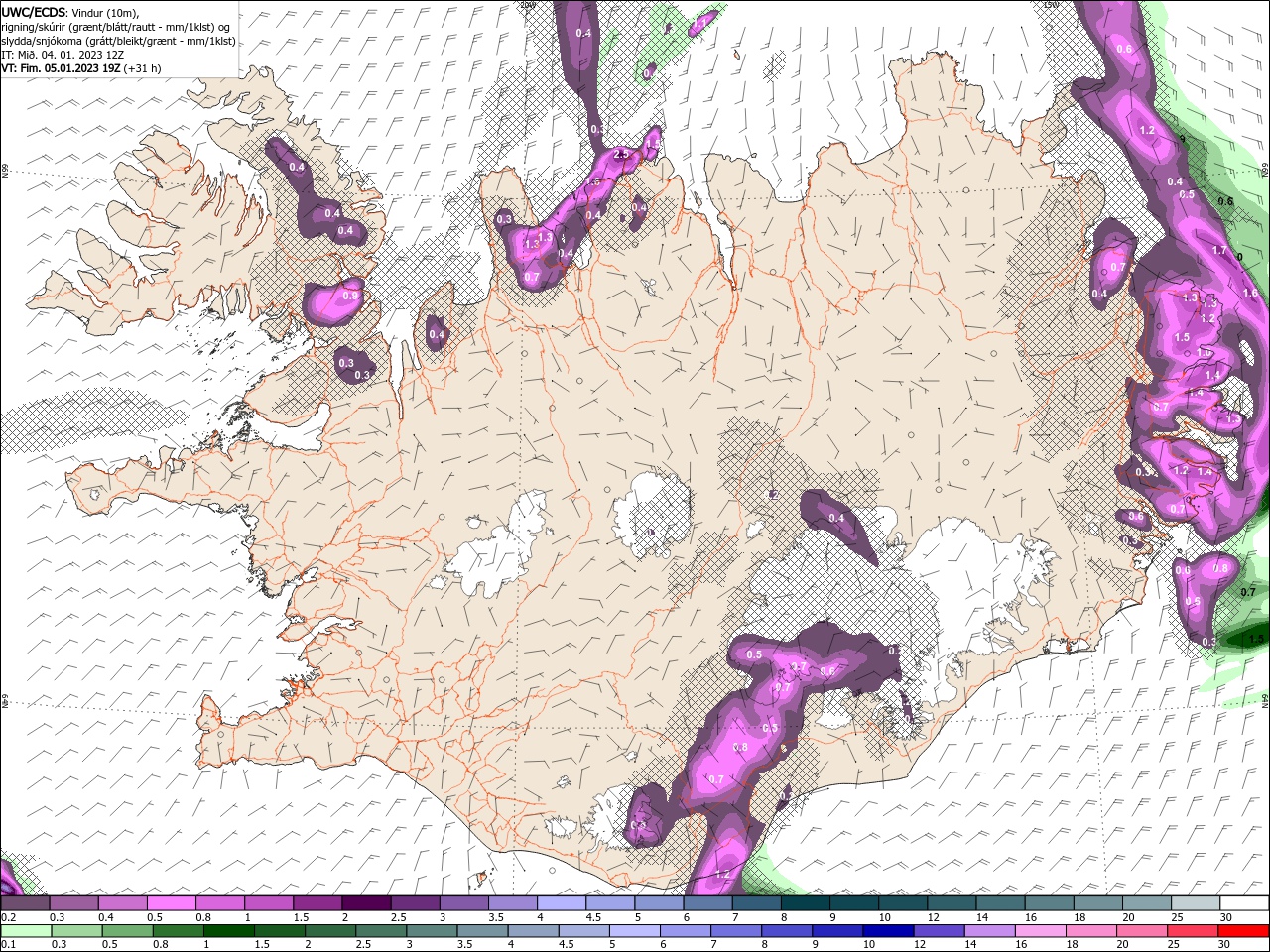Select darkest purple snow swatch between 2 and 2.5
This screenshot has width=1270, height=952.
[x=366, y=903]
